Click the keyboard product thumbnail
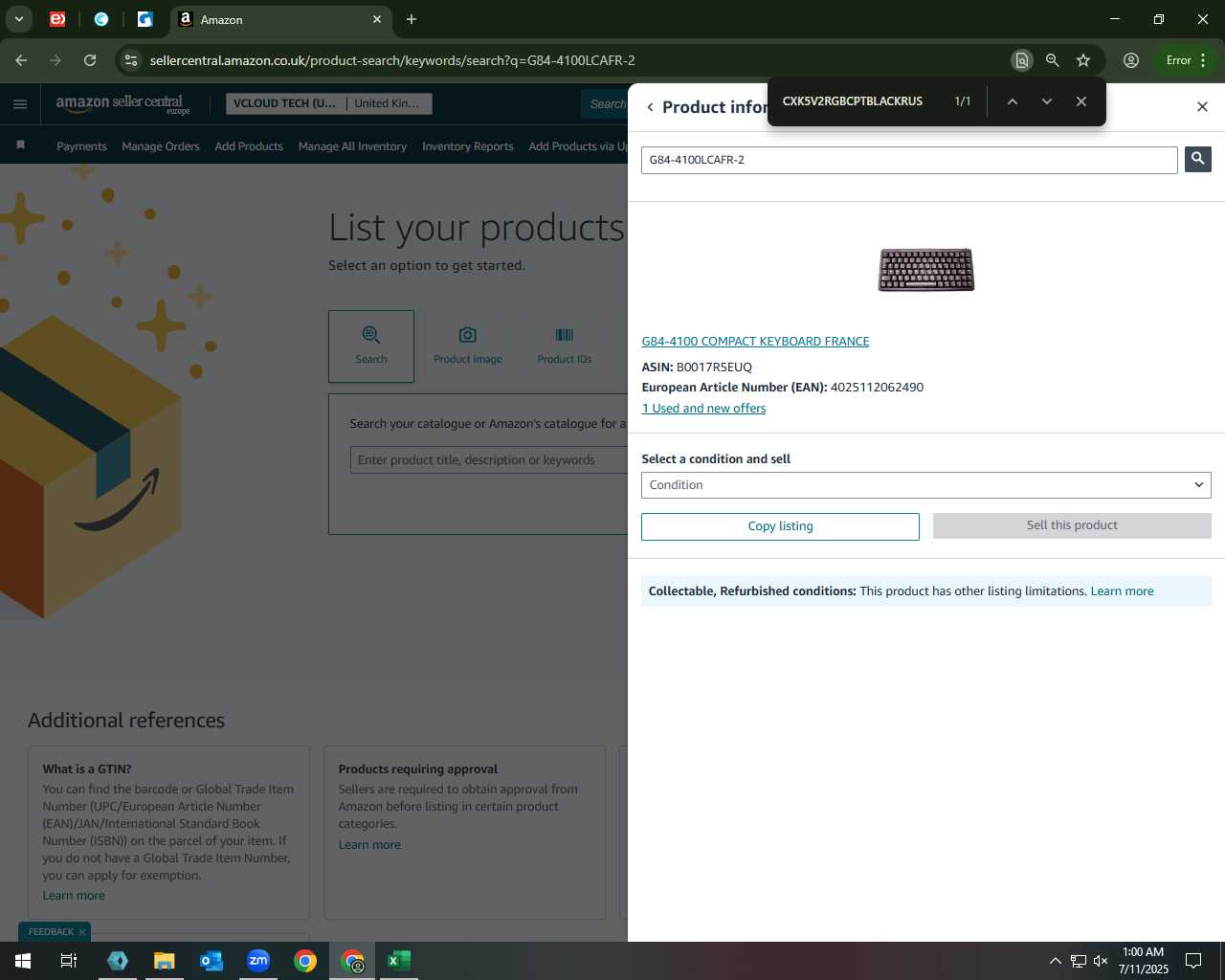This screenshot has height=980, width=1225. [x=926, y=270]
